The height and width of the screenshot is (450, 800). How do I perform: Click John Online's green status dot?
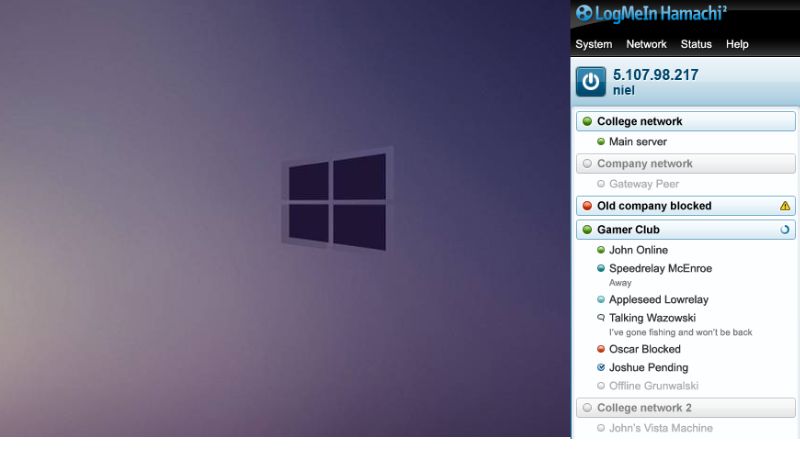[601, 250]
